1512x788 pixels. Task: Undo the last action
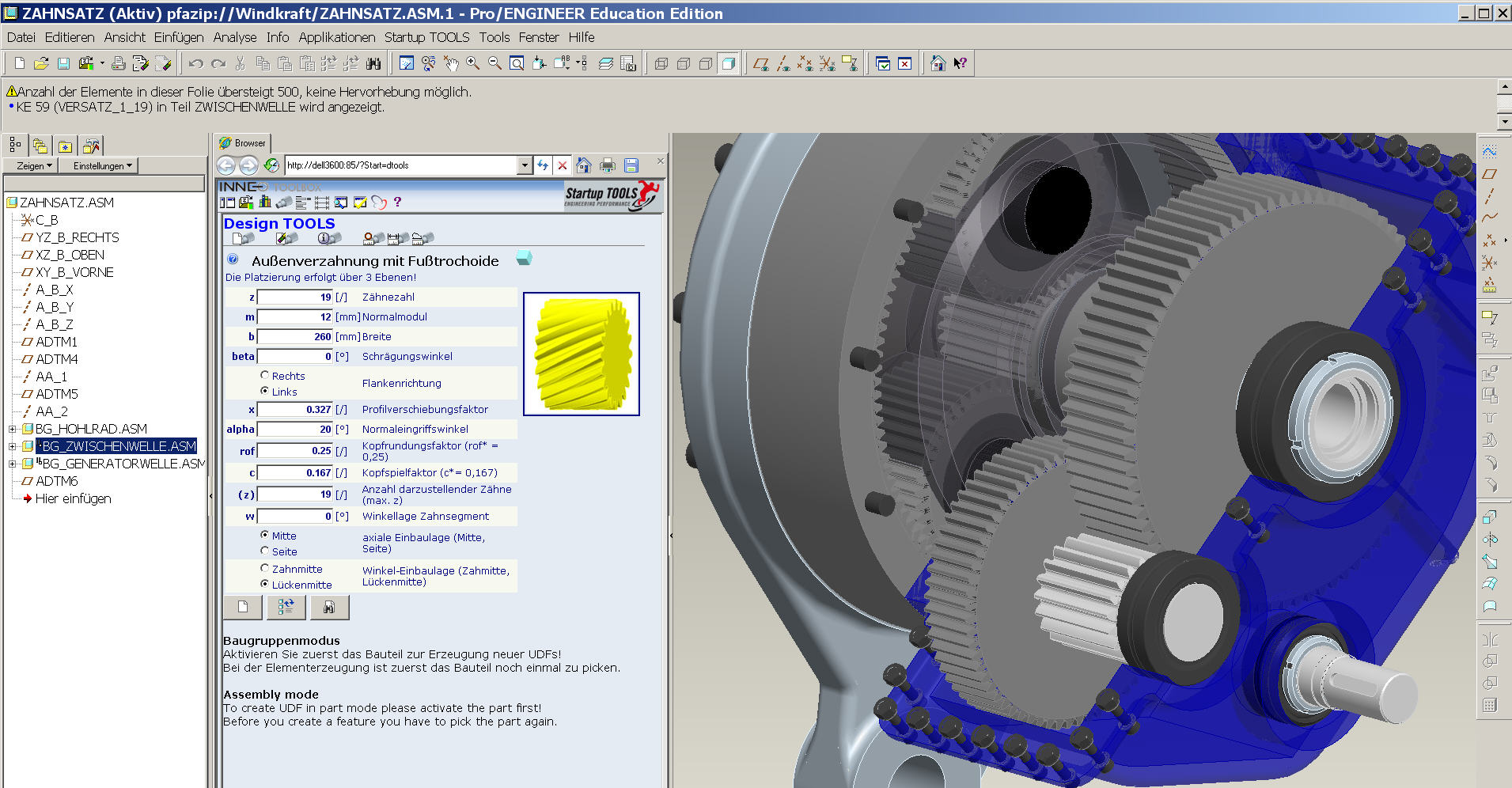coord(196,63)
